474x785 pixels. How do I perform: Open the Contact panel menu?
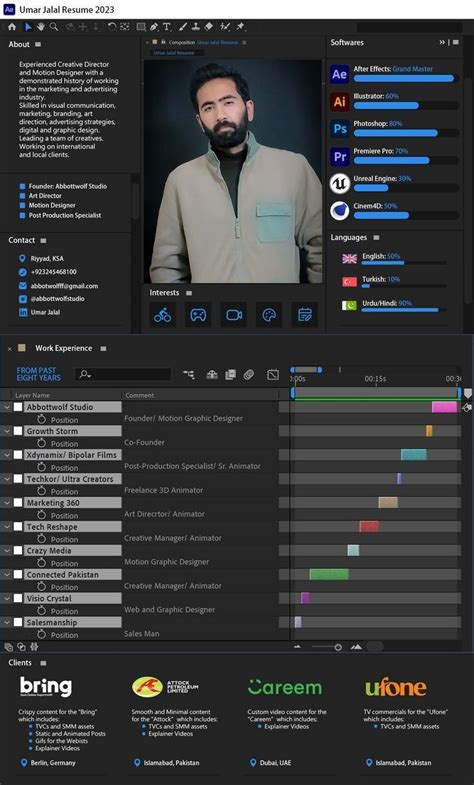(44, 241)
